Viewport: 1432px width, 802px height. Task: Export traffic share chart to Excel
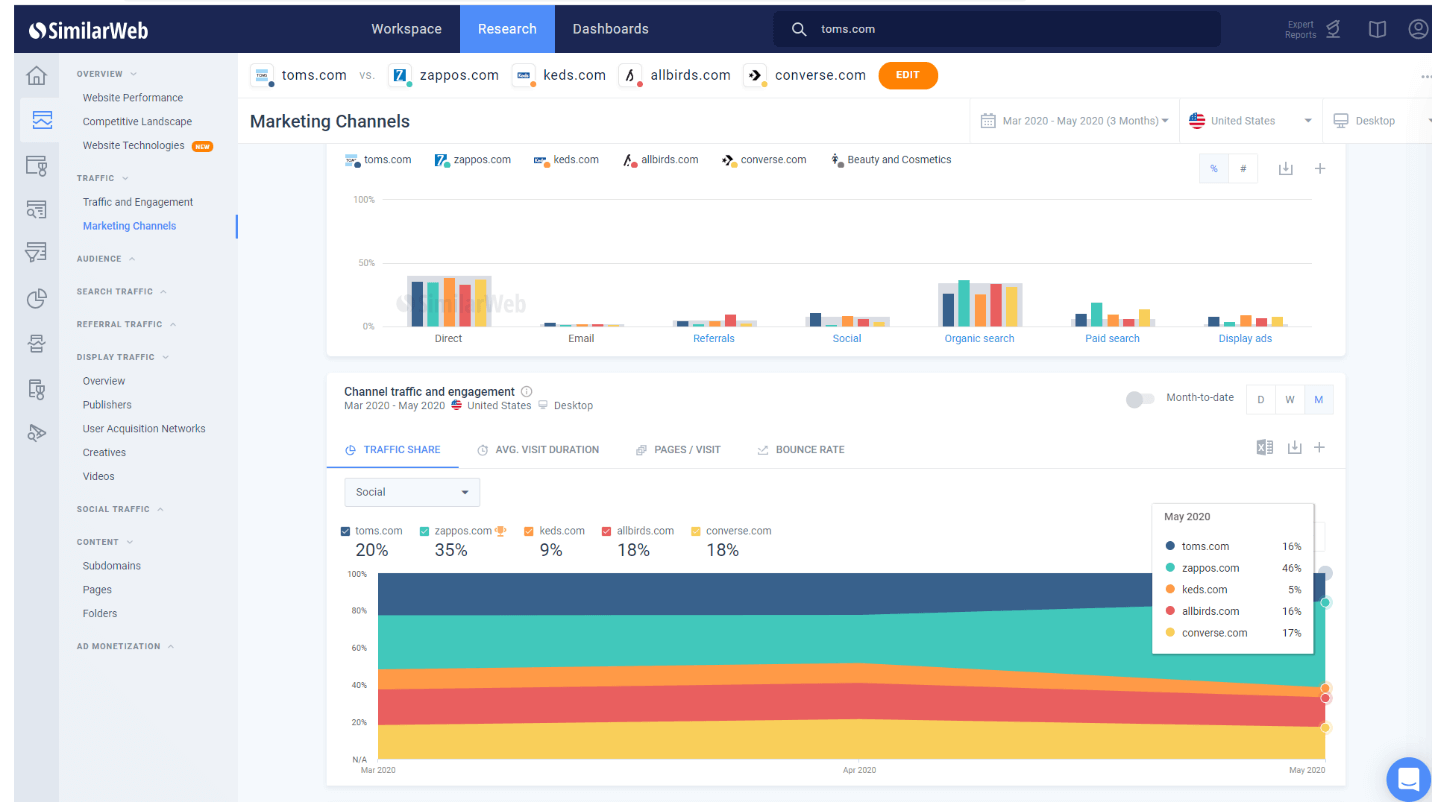click(1265, 447)
